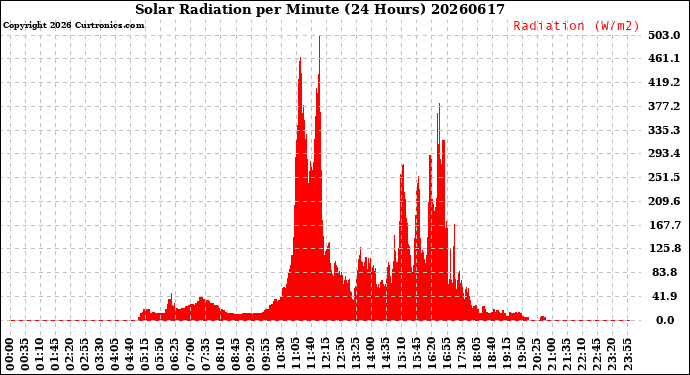The height and width of the screenshot is (375, 690).
Task: Select the 251.5 y-axis value
Action: click(664, 177)
